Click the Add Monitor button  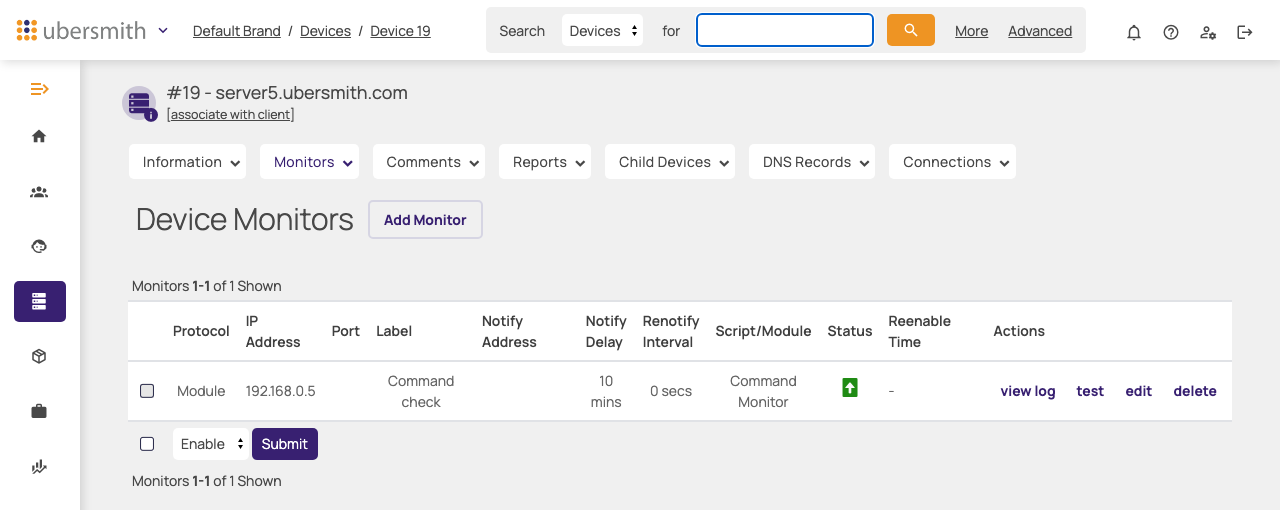tap(425, 220)
